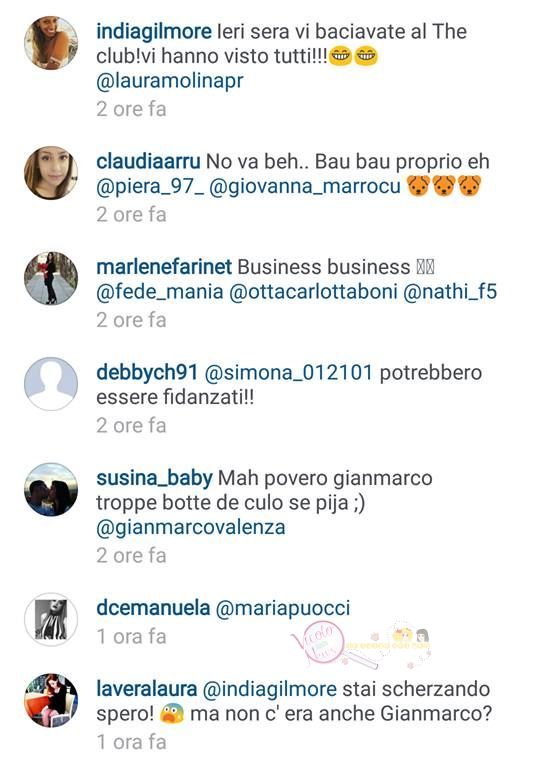Open the @mariapuocci mention
The width and height of the screenshot is (540, 757).
tap(283, 608)
